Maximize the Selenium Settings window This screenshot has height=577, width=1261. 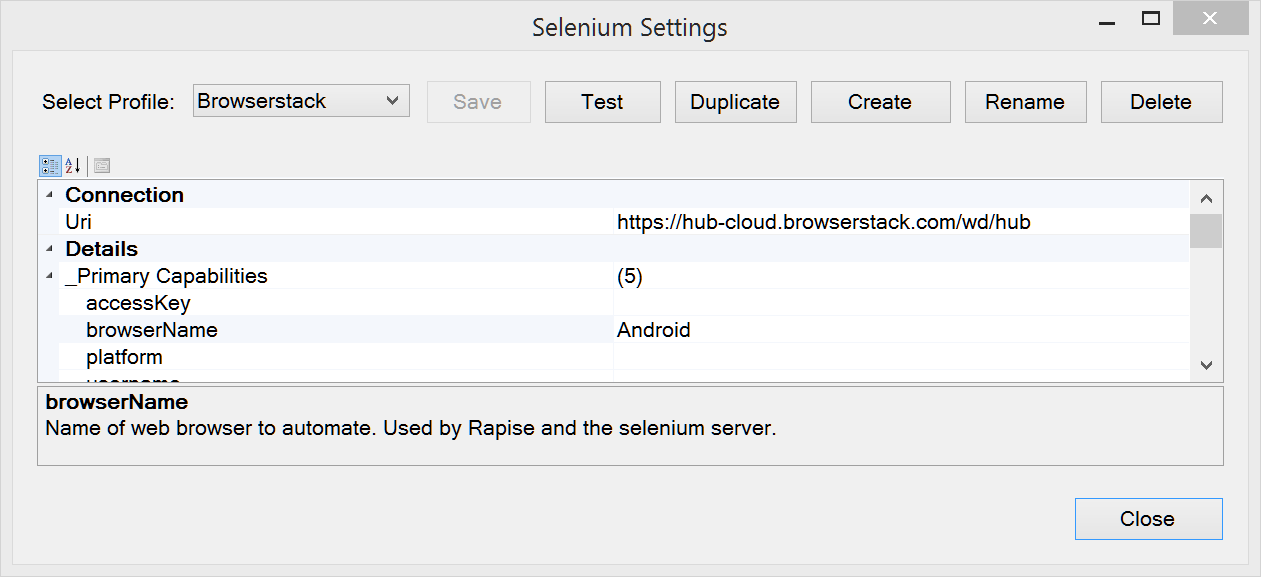coord(1151,19)
